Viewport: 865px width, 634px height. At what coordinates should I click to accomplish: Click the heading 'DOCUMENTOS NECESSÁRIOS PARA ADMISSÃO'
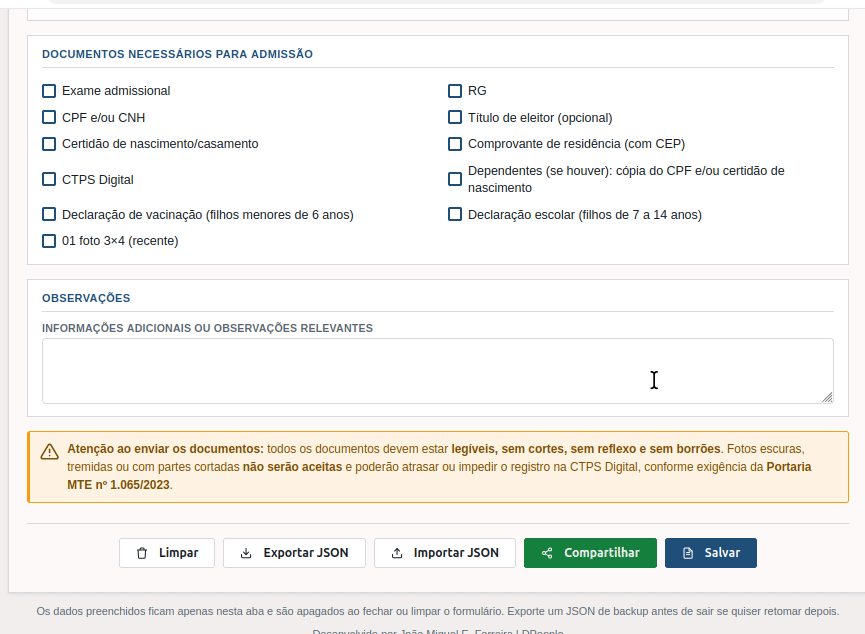(178, 54)
